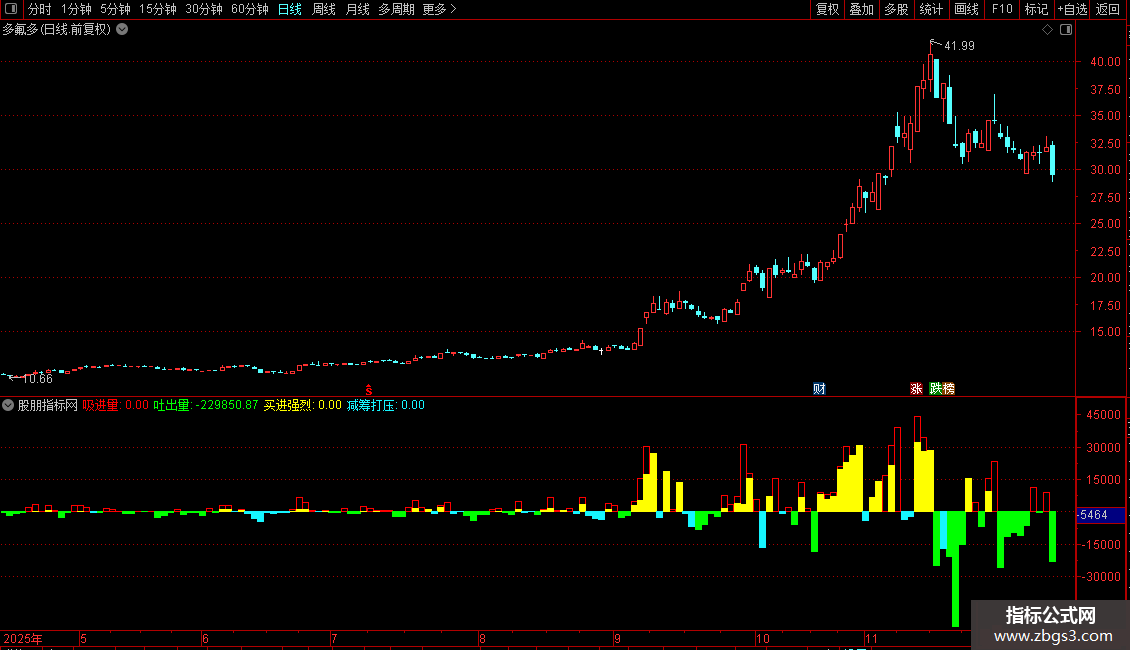Image resolution: width=1130 pixels, height=650 pixels.
Task: Open dropdown beside stock name 多氟多
Action: [x=123, y=30]
